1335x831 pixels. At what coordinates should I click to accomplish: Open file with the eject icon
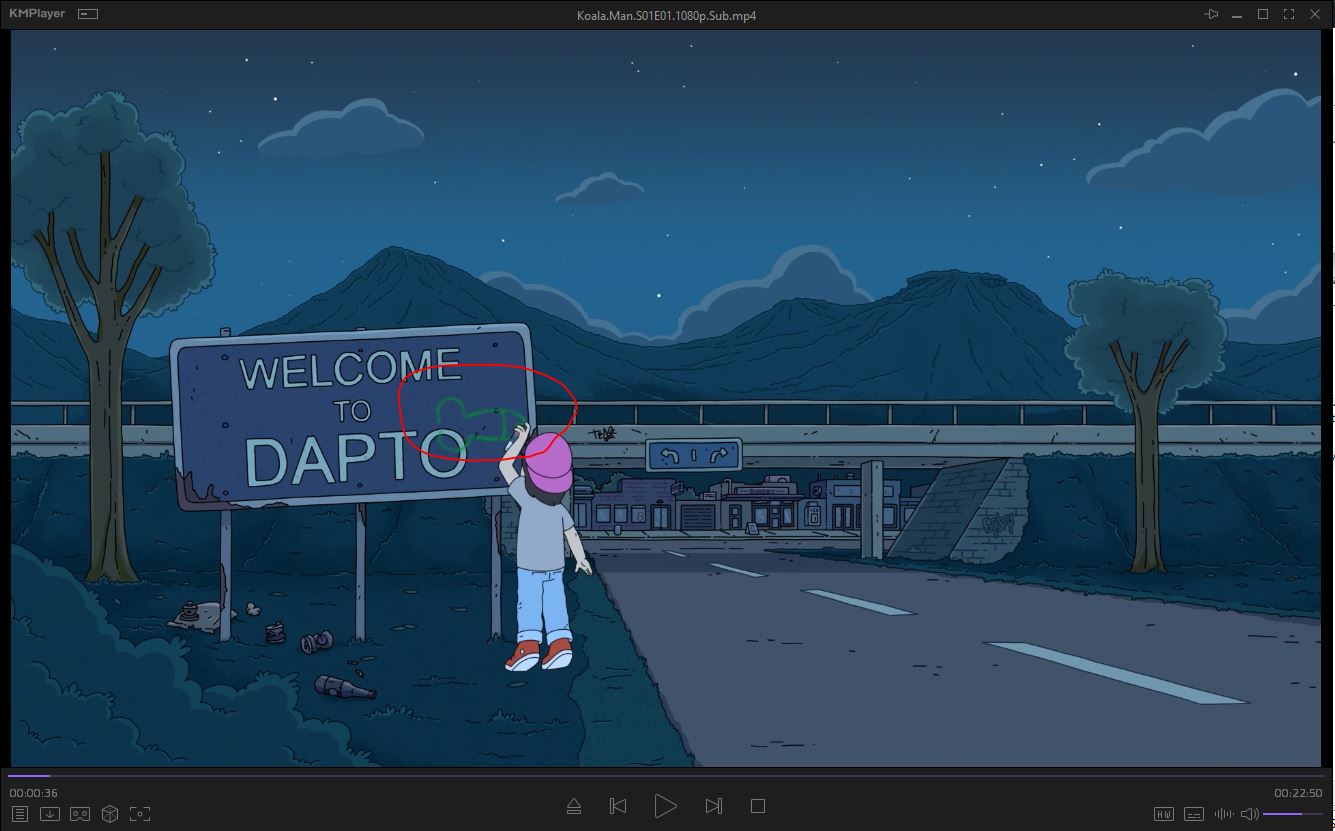574,806
